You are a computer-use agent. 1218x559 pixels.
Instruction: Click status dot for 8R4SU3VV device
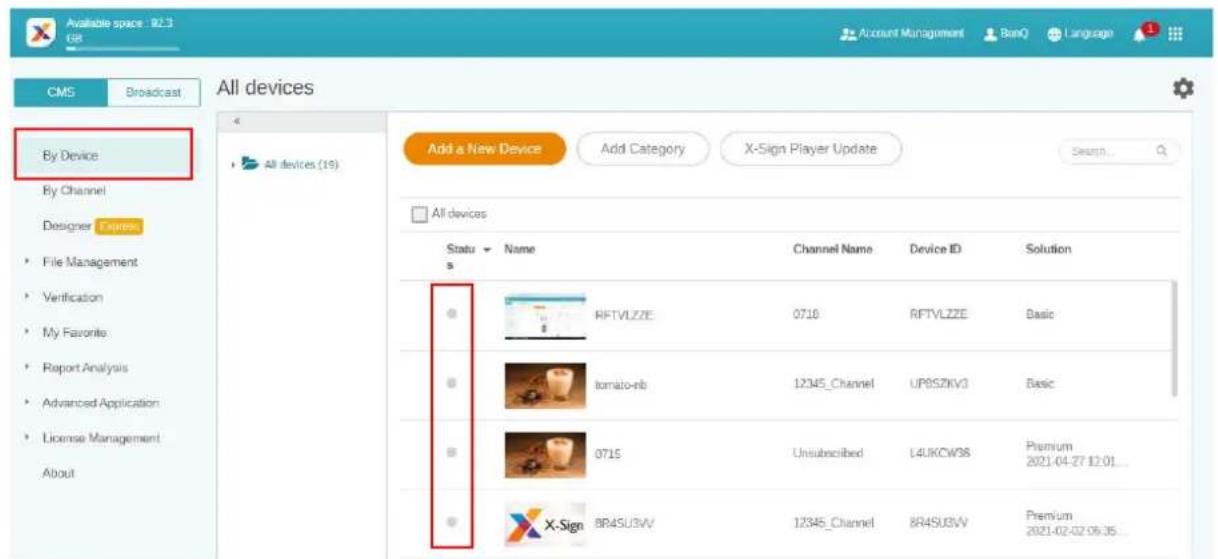(x=452, y=521)
